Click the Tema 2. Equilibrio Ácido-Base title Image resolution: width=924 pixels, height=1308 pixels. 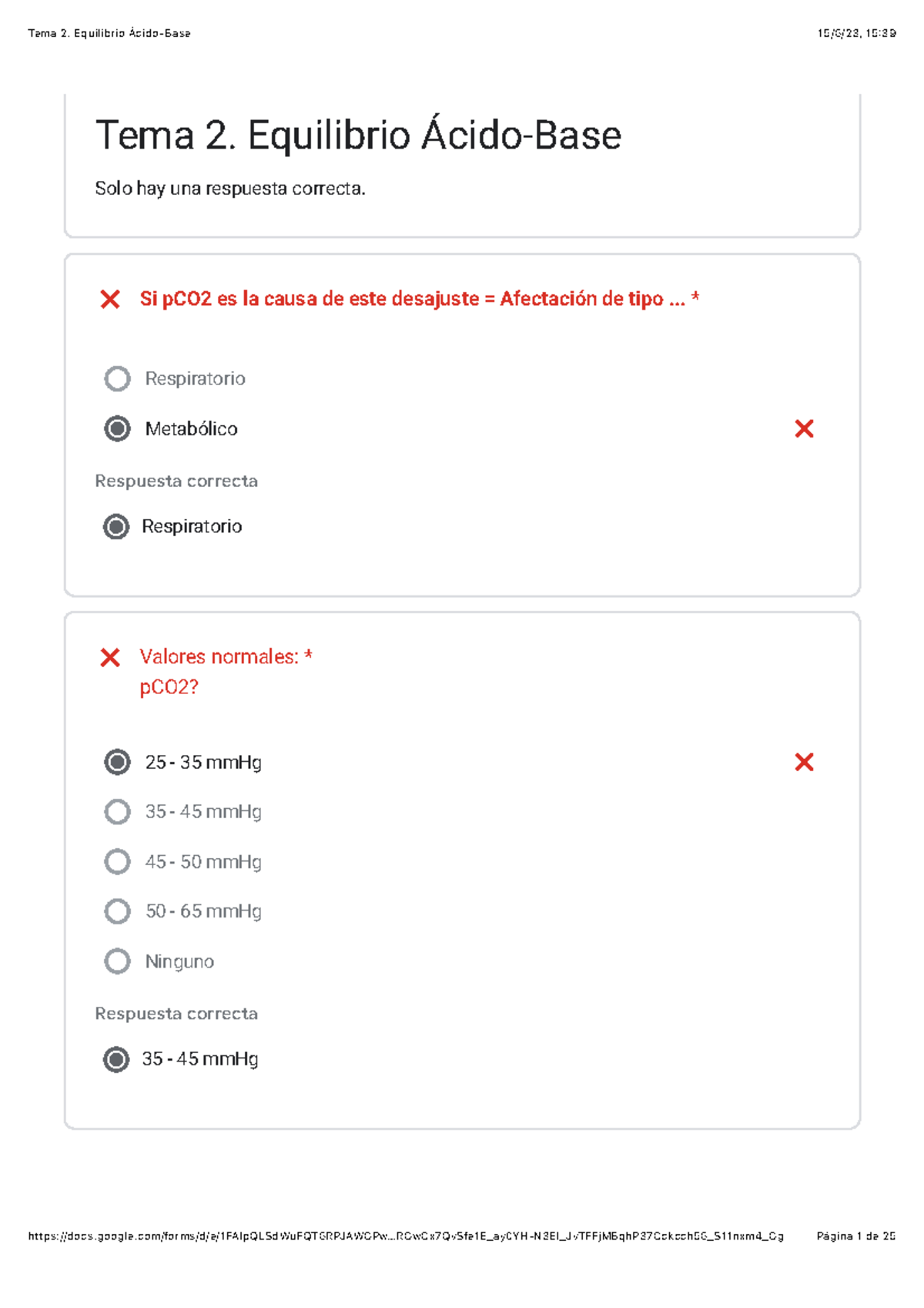click(x=358, y=136)
